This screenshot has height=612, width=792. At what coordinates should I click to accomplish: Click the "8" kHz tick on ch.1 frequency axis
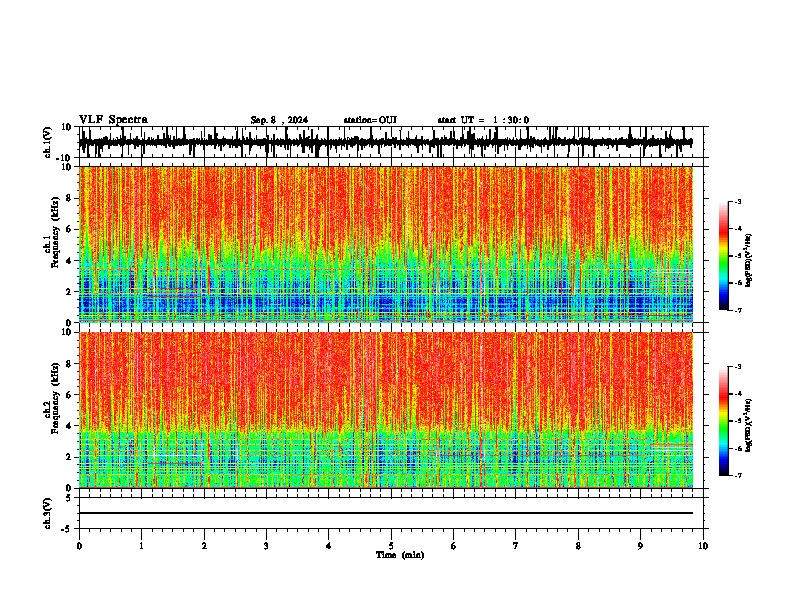(x=70, y=198)
